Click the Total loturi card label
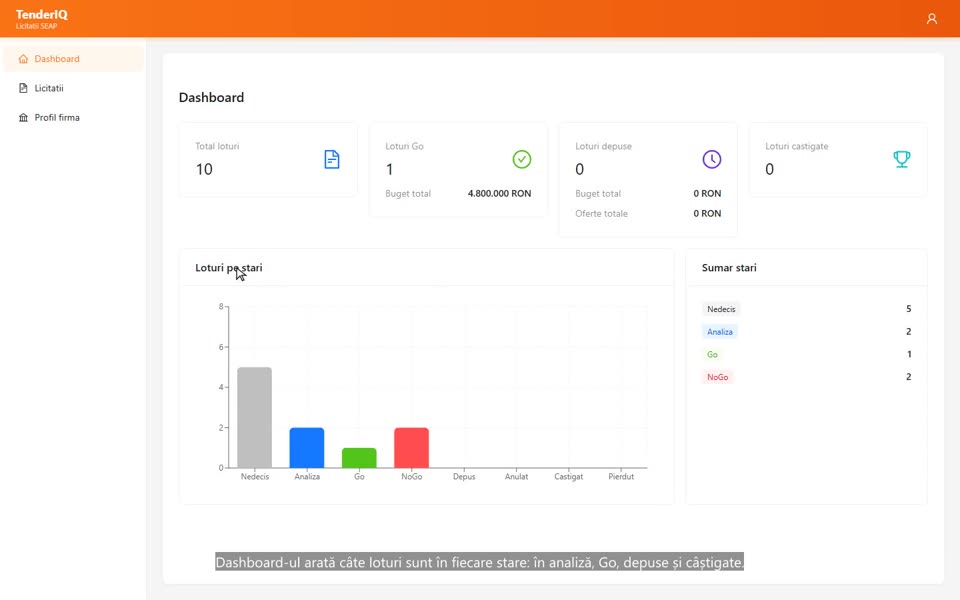This screenshot has height=600, width=960. point(217,146)
